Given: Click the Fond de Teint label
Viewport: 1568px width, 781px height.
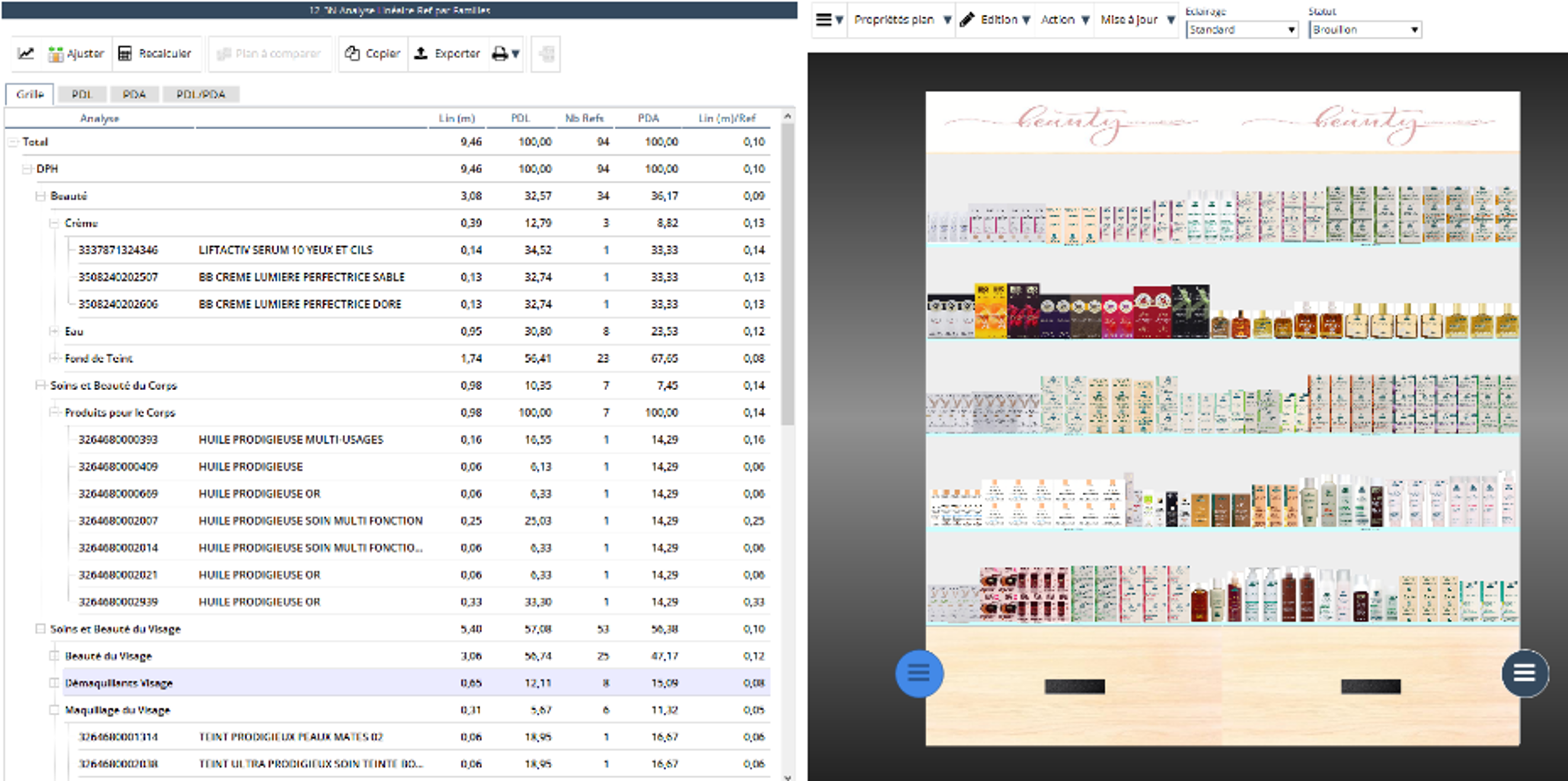Looking at the screenshot, I should pos(98,359).
